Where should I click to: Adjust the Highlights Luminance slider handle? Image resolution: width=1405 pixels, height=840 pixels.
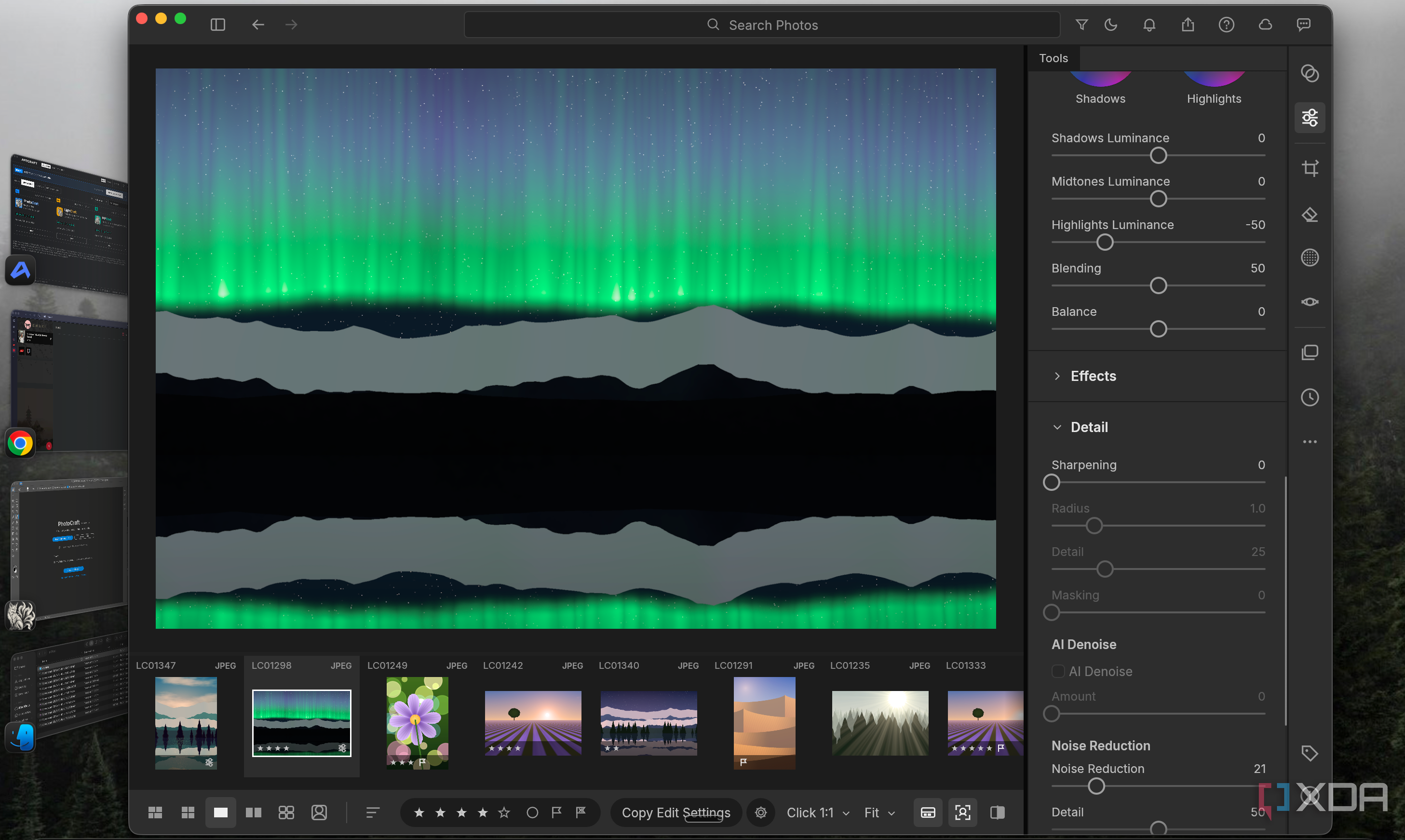click(x=1105, y=242)
